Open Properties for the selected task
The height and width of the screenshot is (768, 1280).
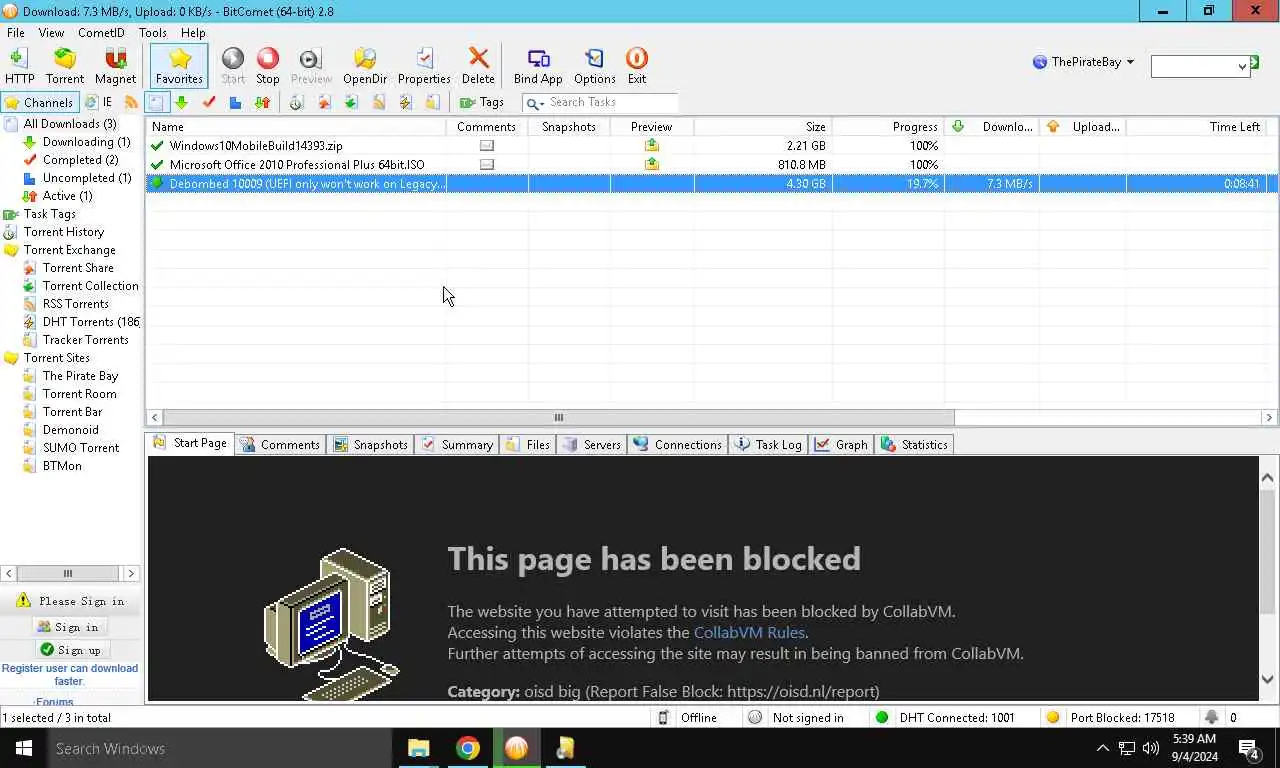[424, 66]
